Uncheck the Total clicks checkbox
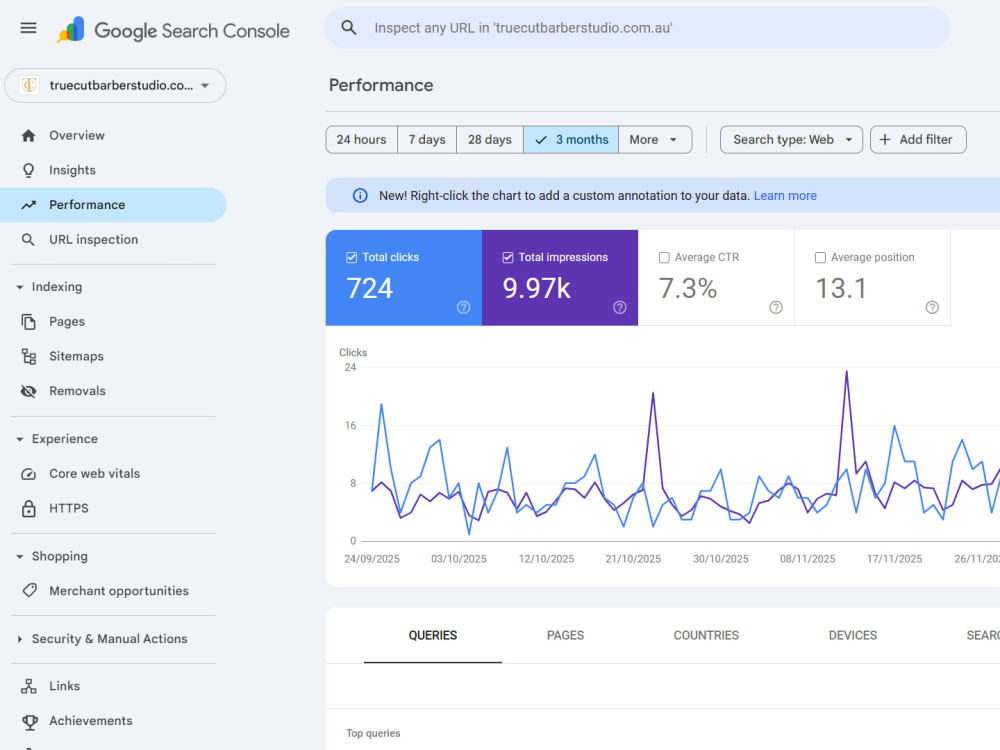The height and width of the screenshot is (750, 1000). [x=351, y=258]
